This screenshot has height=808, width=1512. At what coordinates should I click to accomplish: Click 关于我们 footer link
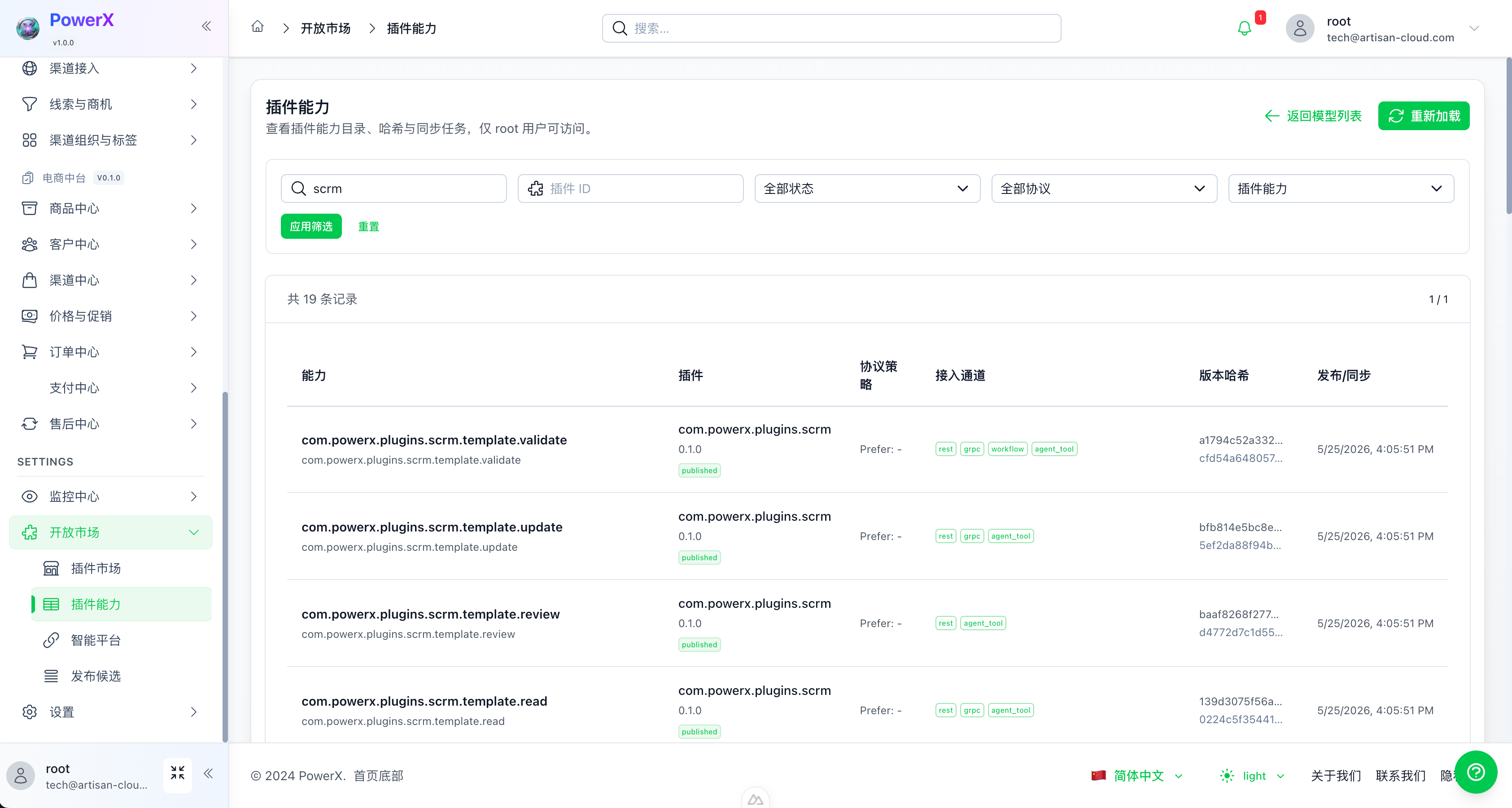(1335, 775)
